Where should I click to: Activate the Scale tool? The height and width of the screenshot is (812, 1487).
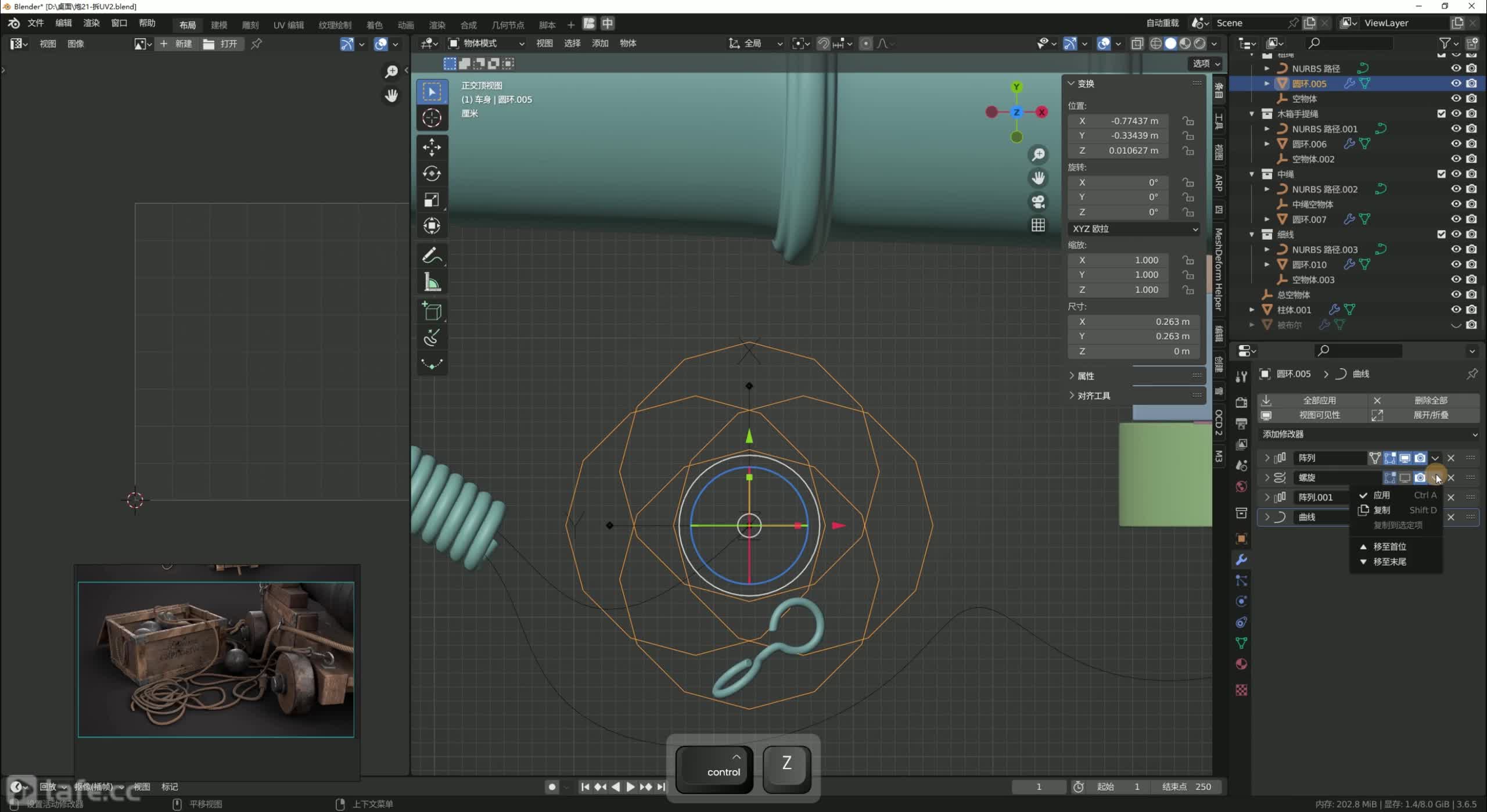click(432, 200)
